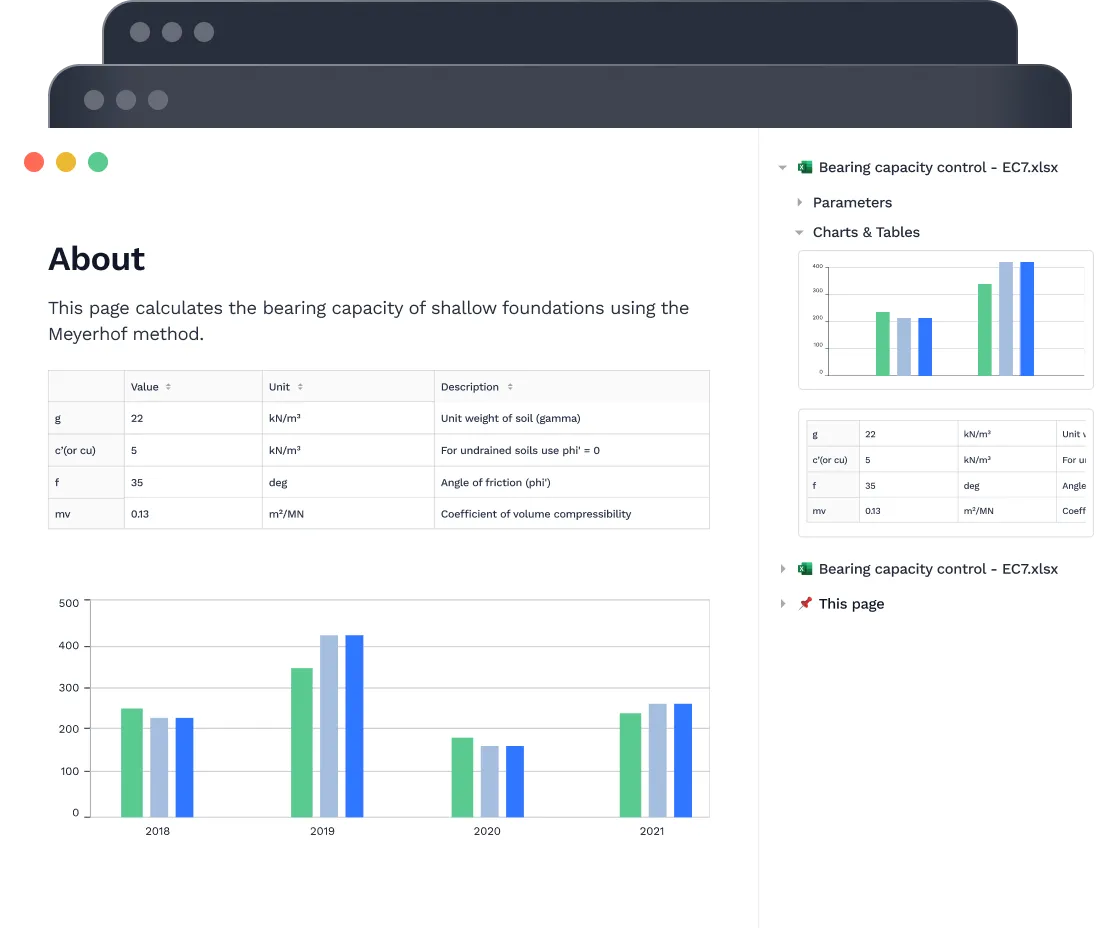This screenshot has height=928, width=1120.
Task: Sort the table by the Description column arrows
Action: tap(510, 386)
